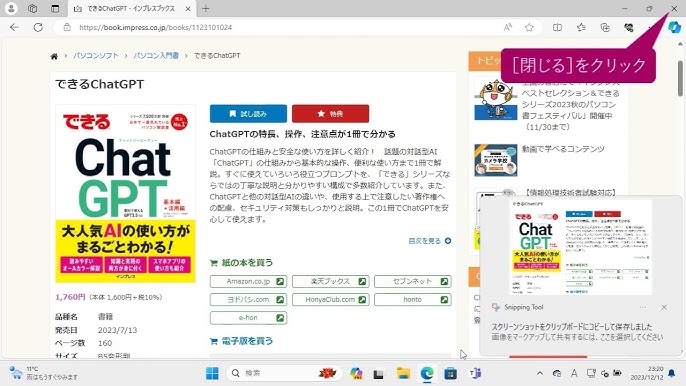Show hidden system tray icons
This screenshot has width=686, height=386.
pos(540,373)
